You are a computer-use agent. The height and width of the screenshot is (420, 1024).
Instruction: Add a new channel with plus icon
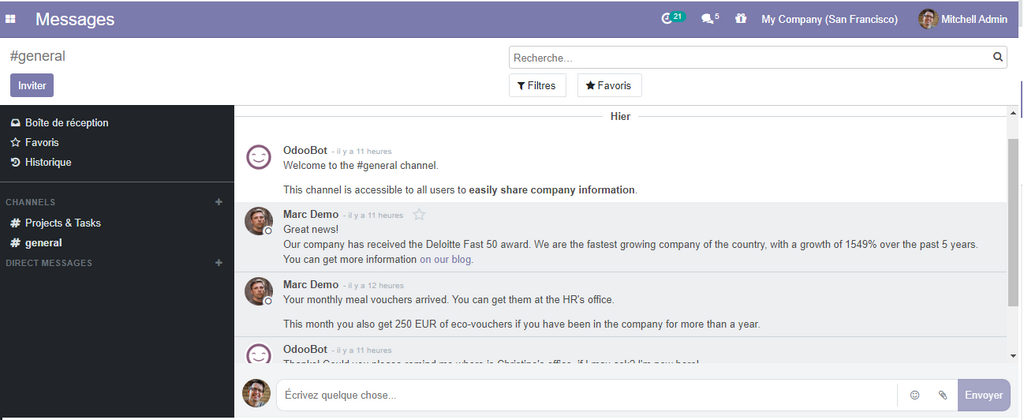point(219,202)
